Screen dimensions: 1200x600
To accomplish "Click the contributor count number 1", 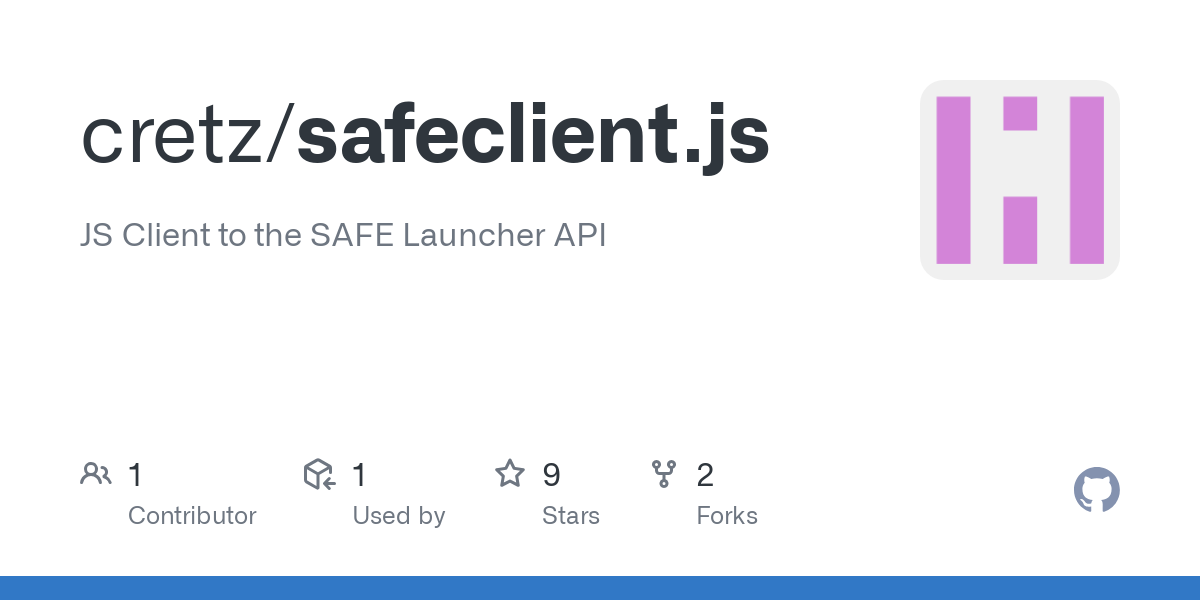I will (136, 475).
